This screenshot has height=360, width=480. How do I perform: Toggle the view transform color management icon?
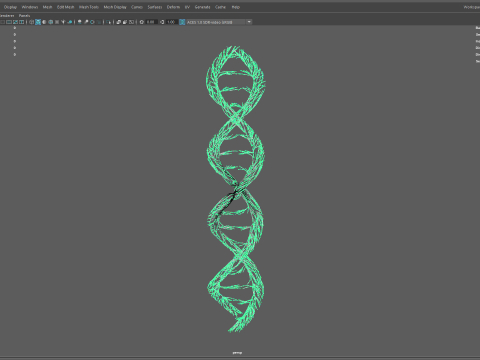coord(182,22)
